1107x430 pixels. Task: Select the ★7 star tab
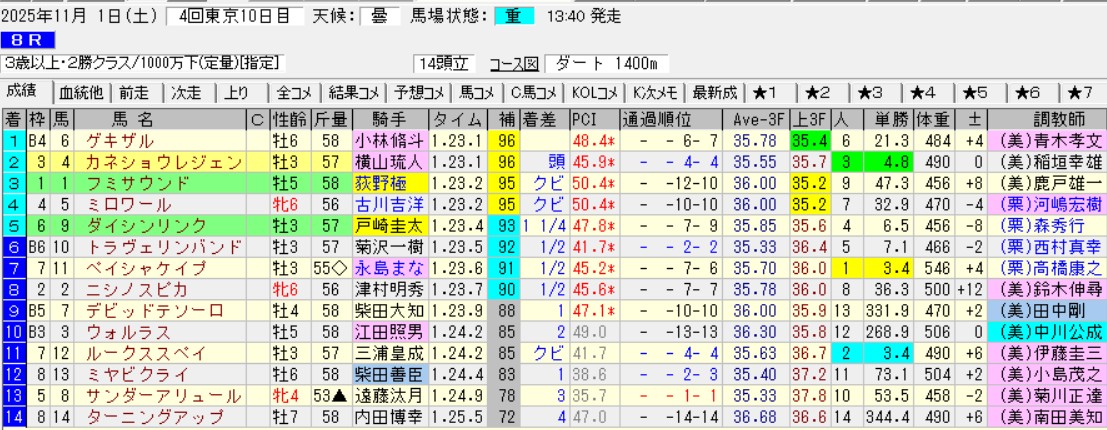1080,93
